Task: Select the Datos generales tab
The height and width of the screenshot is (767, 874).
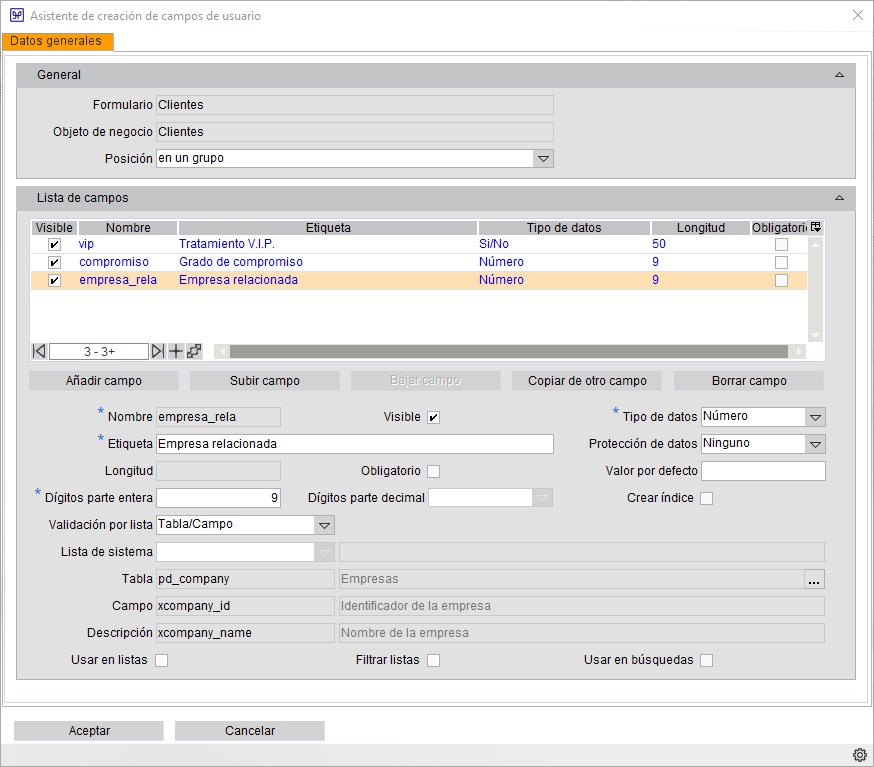Action: [57, 42]
